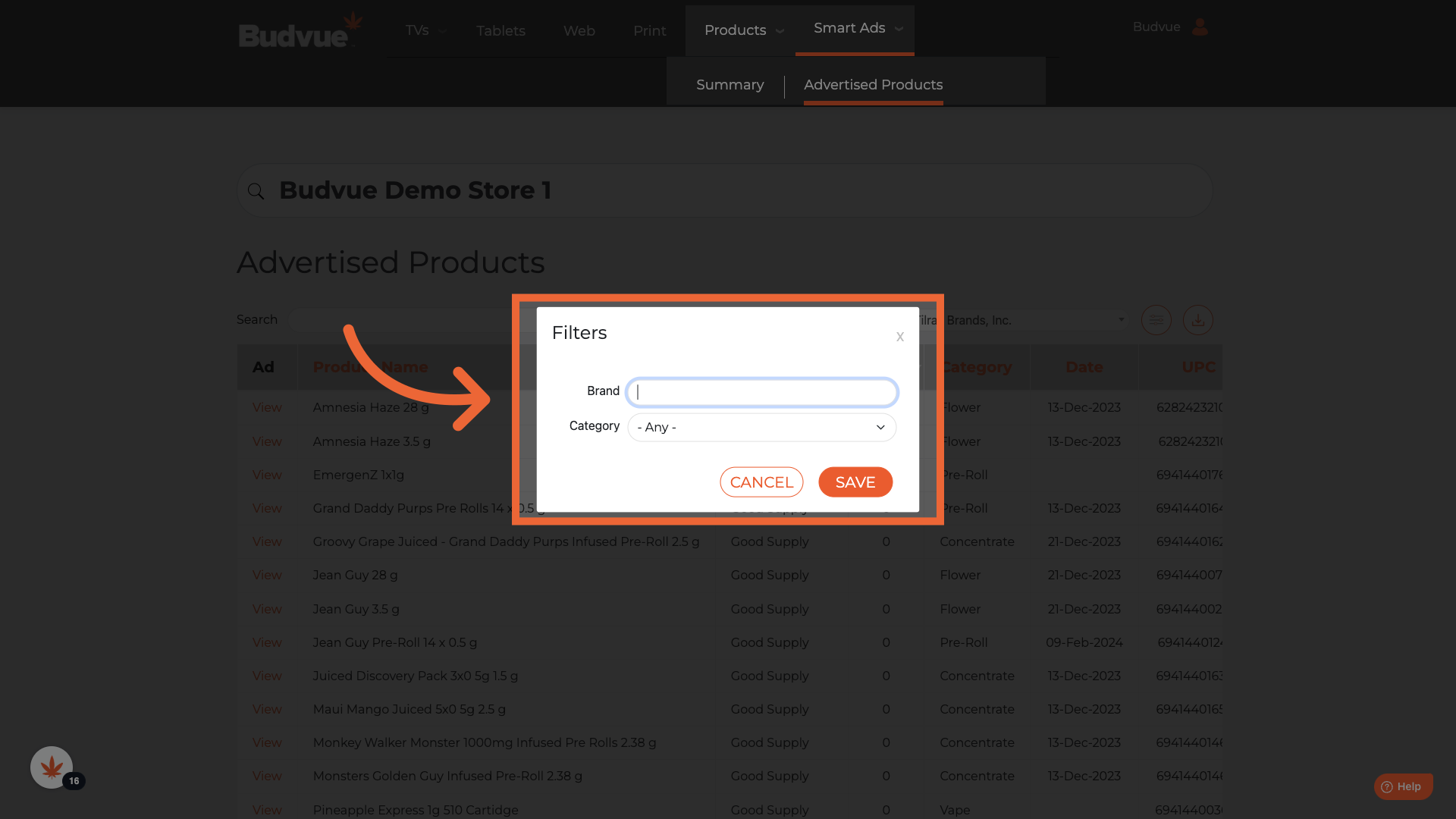This screenshot has height=819, width=1456.
Task: Click the user profile avatar icon
Action: [1200, 27]
